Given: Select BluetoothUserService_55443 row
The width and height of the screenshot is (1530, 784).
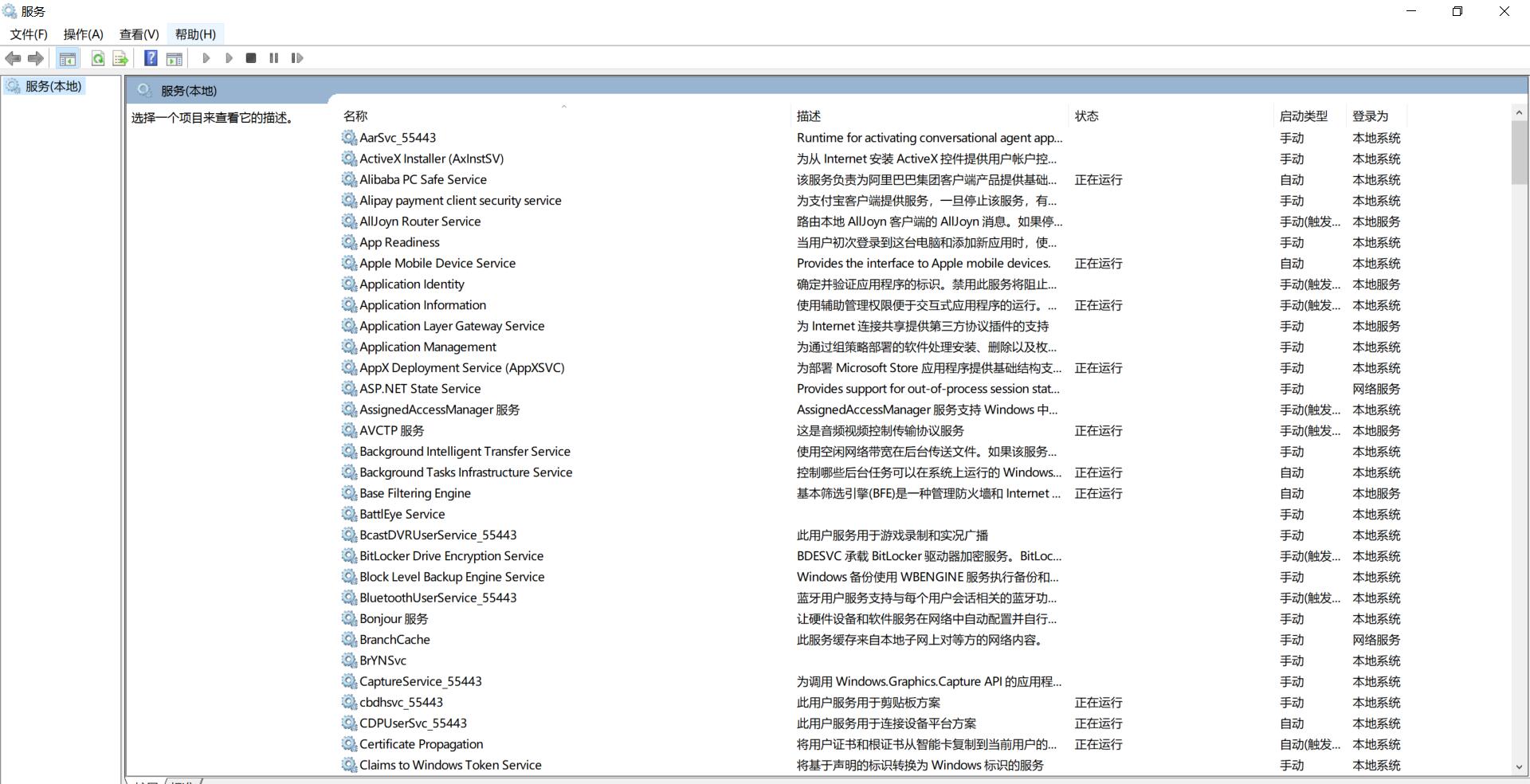Looking at the screenshot, I should (x=437, y=598).
